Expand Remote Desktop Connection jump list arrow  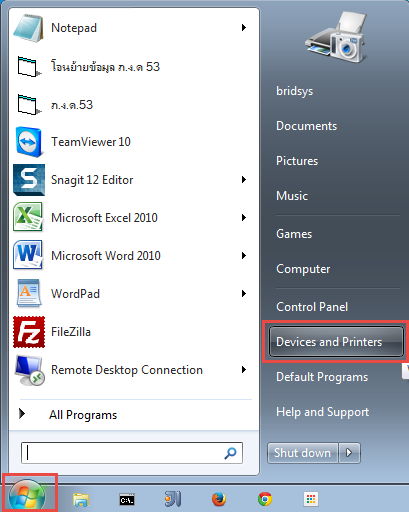244,370
